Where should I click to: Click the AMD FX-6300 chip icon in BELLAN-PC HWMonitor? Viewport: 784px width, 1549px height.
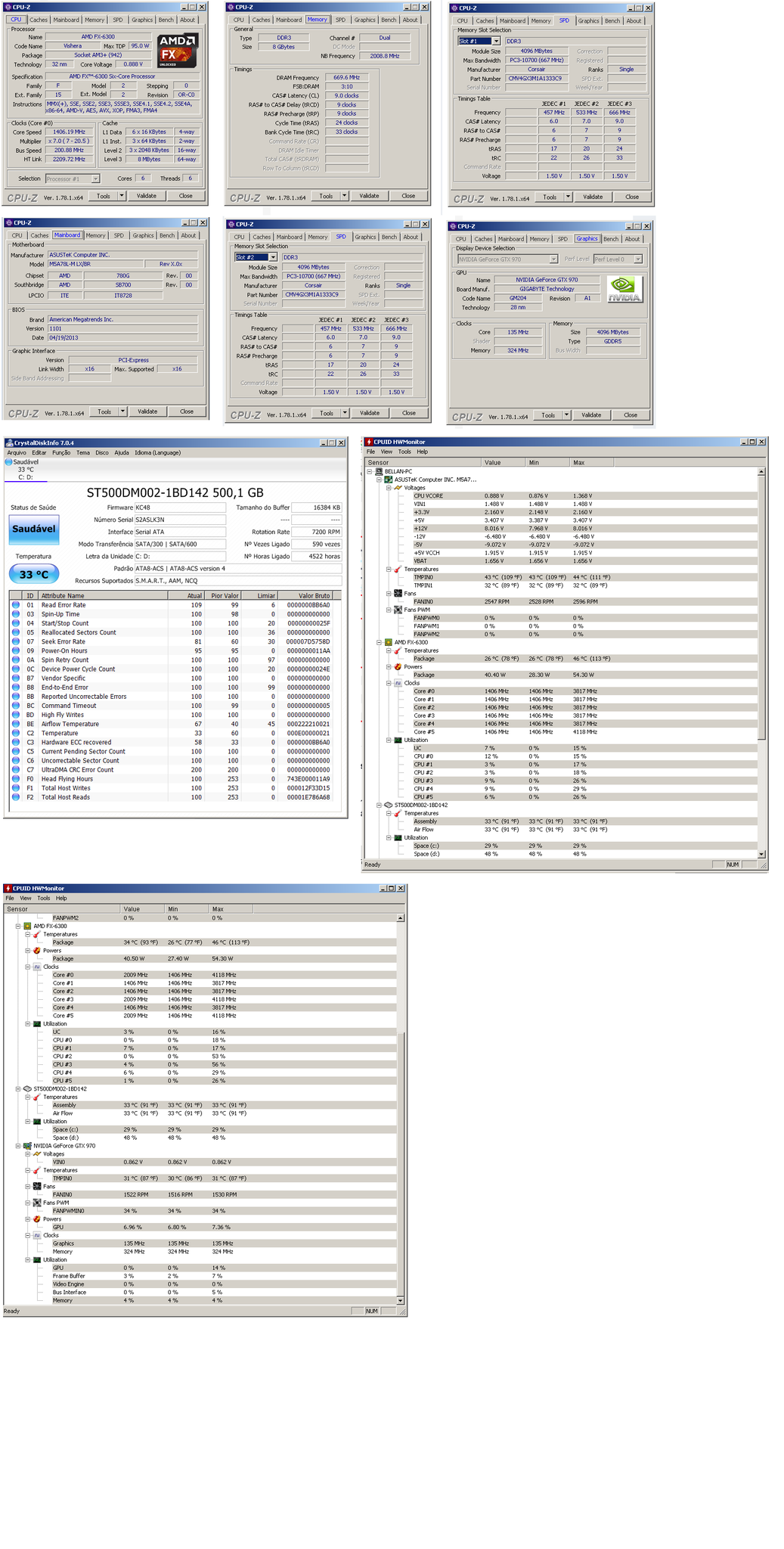tap(389, 642)
